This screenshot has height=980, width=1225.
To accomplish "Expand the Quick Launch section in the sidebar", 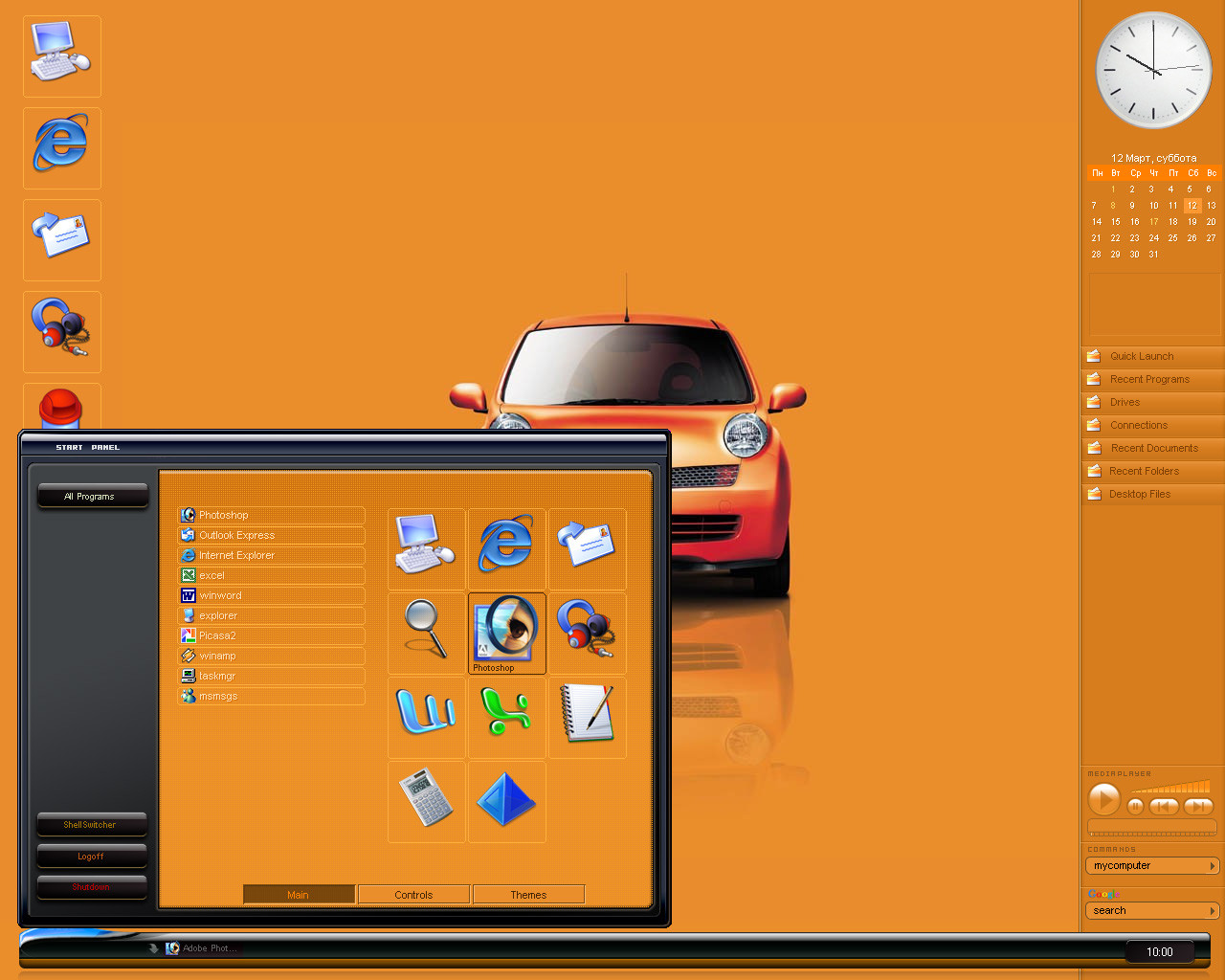I will (1153, 356).
